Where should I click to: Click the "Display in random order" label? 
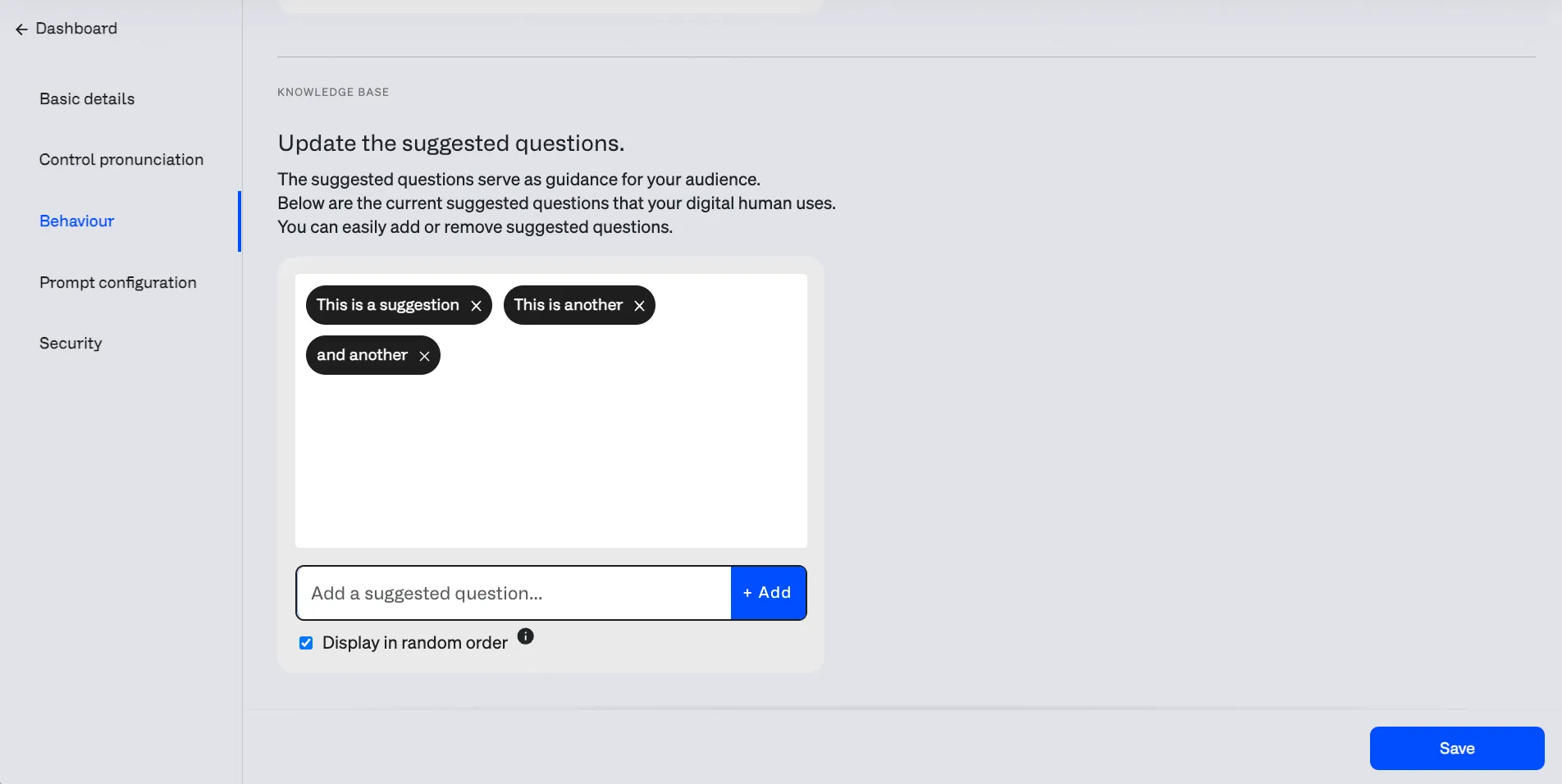[x=415, y=643]
